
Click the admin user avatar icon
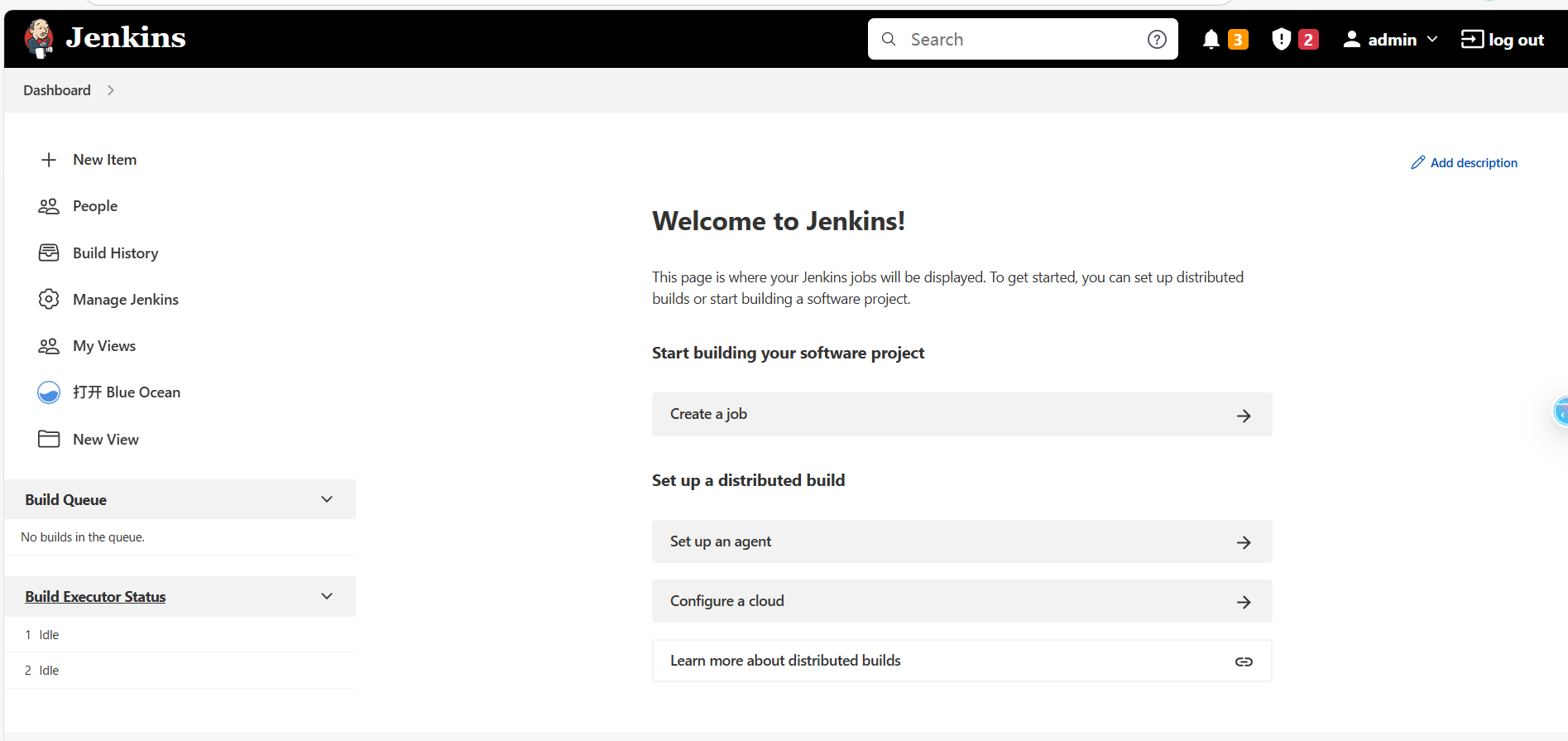pos(1351,39)
